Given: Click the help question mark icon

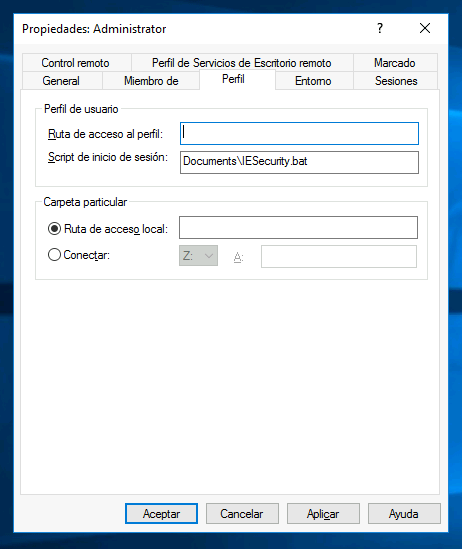Looking at the screenshot, I should pos(380,28).
